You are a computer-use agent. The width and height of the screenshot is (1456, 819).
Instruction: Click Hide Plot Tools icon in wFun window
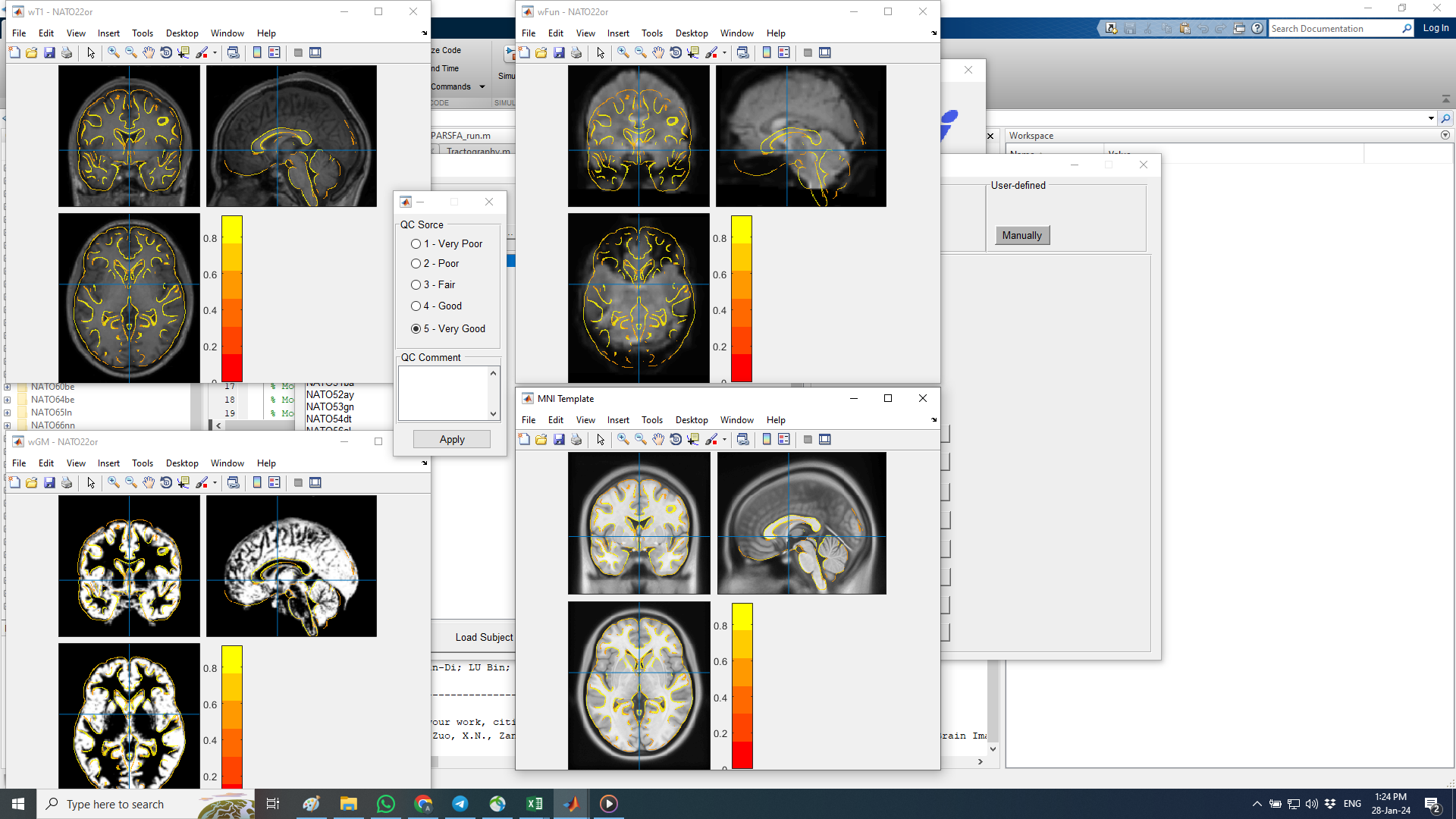tap(808, 52)
